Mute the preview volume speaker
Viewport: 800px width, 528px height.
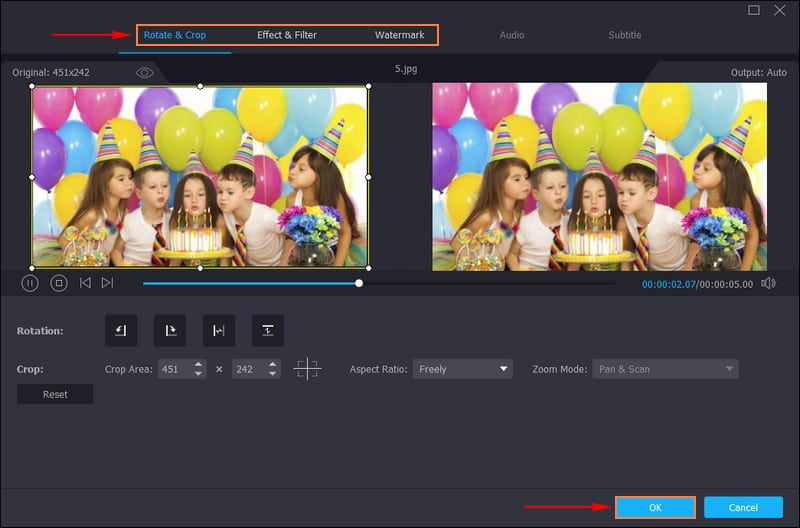(768, 283)
